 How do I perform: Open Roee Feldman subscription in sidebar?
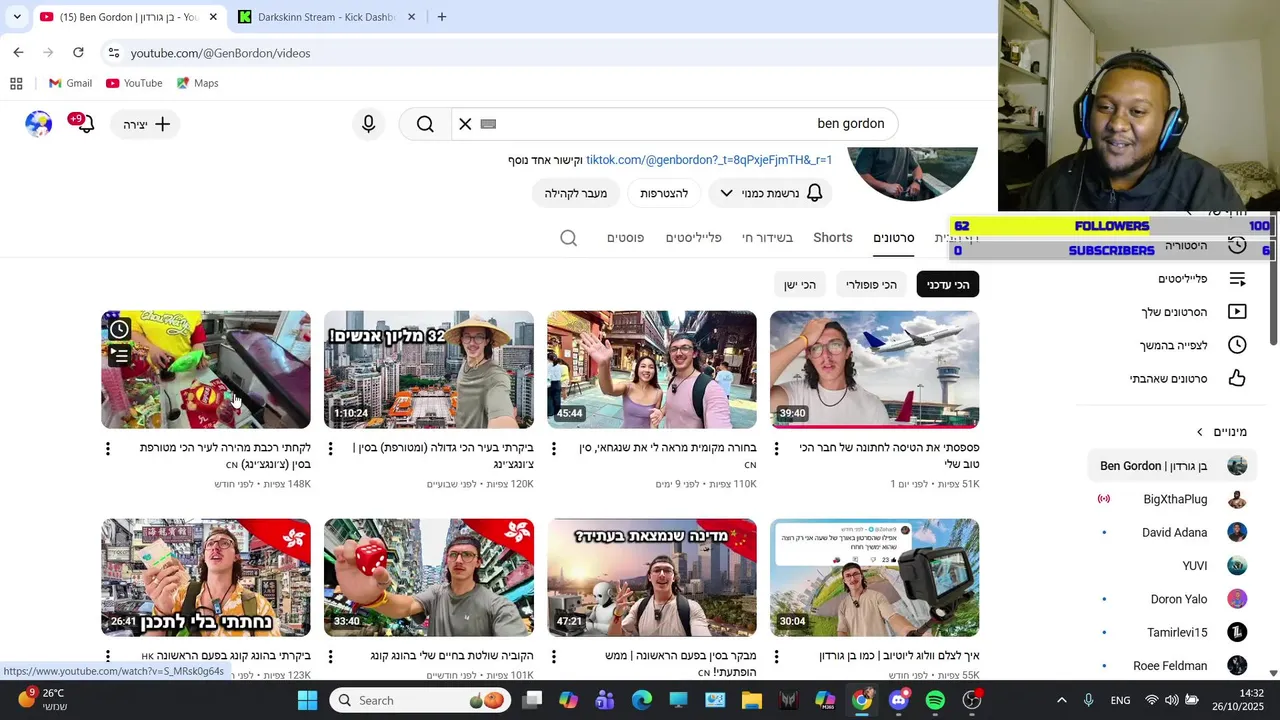1174,666
